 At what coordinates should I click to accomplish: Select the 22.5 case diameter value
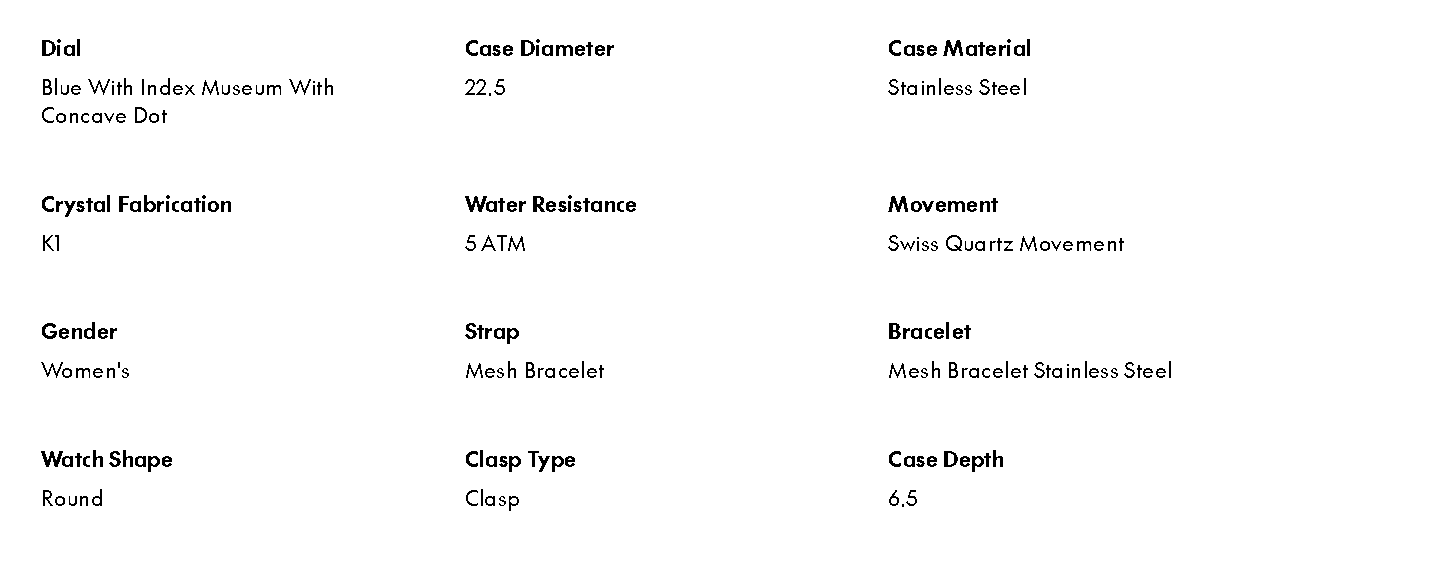(x=485, y=88)
